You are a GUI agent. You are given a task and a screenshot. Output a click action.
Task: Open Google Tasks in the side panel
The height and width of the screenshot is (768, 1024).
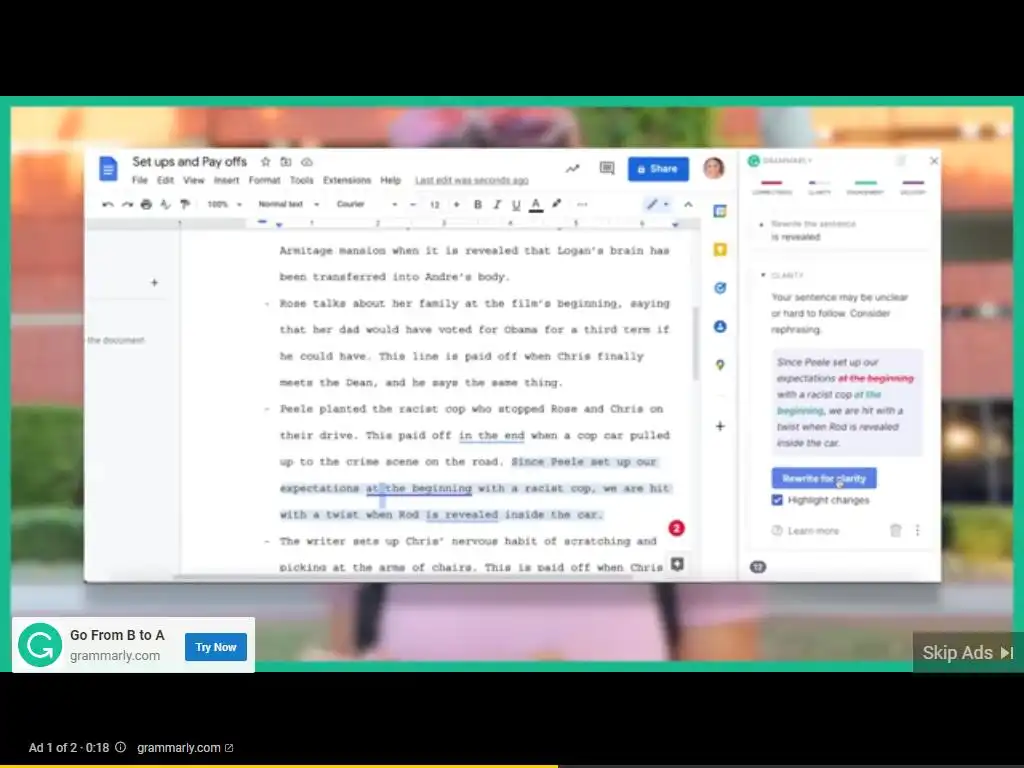pos(720,288)
